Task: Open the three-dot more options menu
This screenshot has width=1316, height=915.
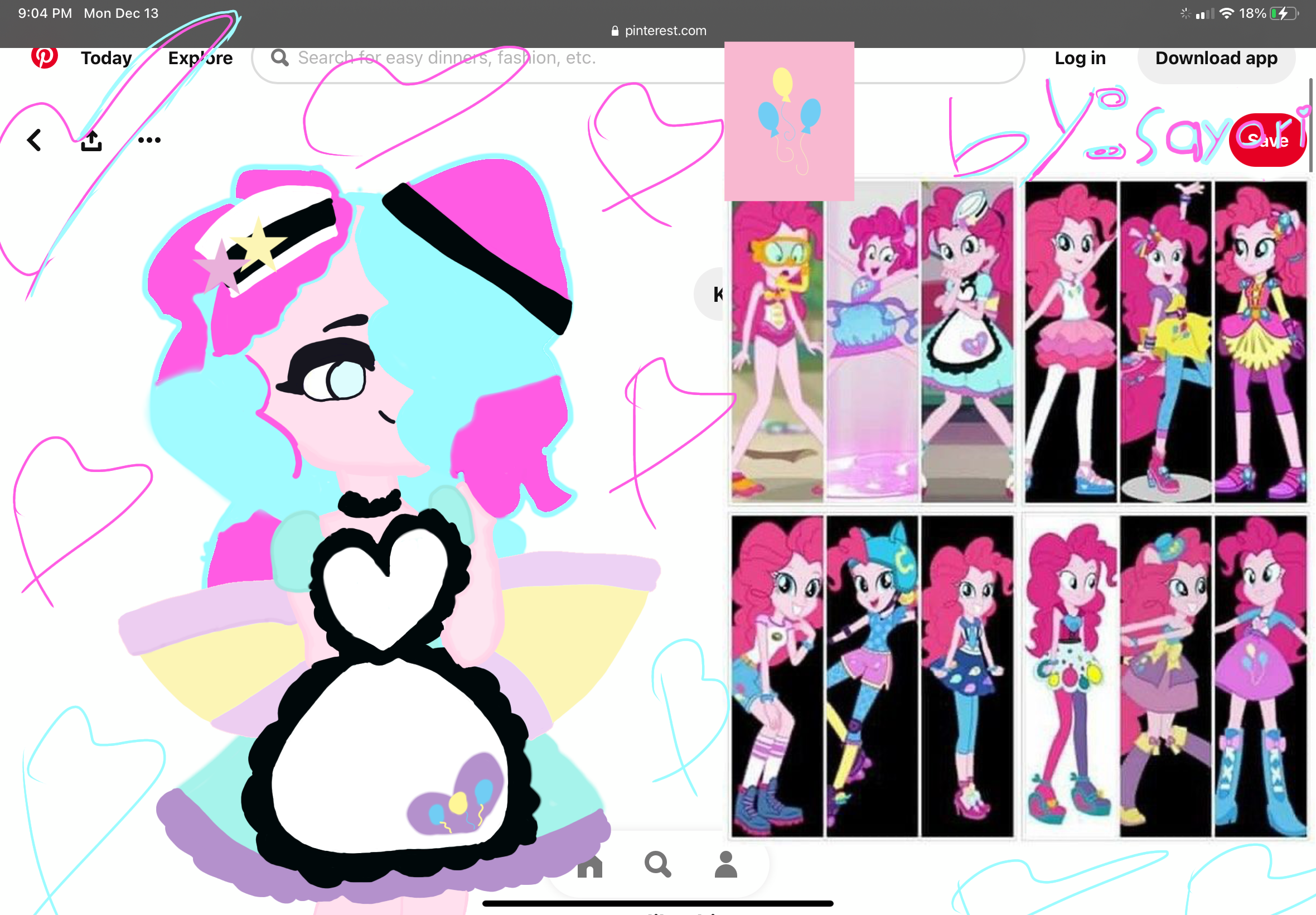Action: click(x=149, y=140)
